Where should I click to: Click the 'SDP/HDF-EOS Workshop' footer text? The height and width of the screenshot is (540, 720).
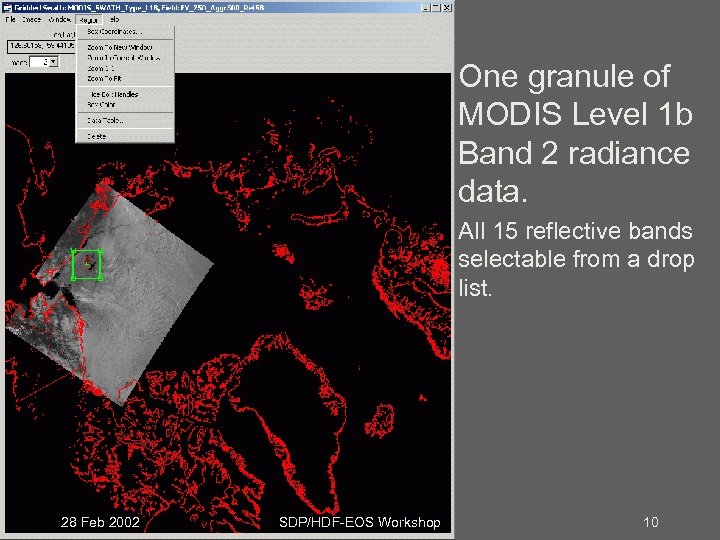(x=360, y=522)
